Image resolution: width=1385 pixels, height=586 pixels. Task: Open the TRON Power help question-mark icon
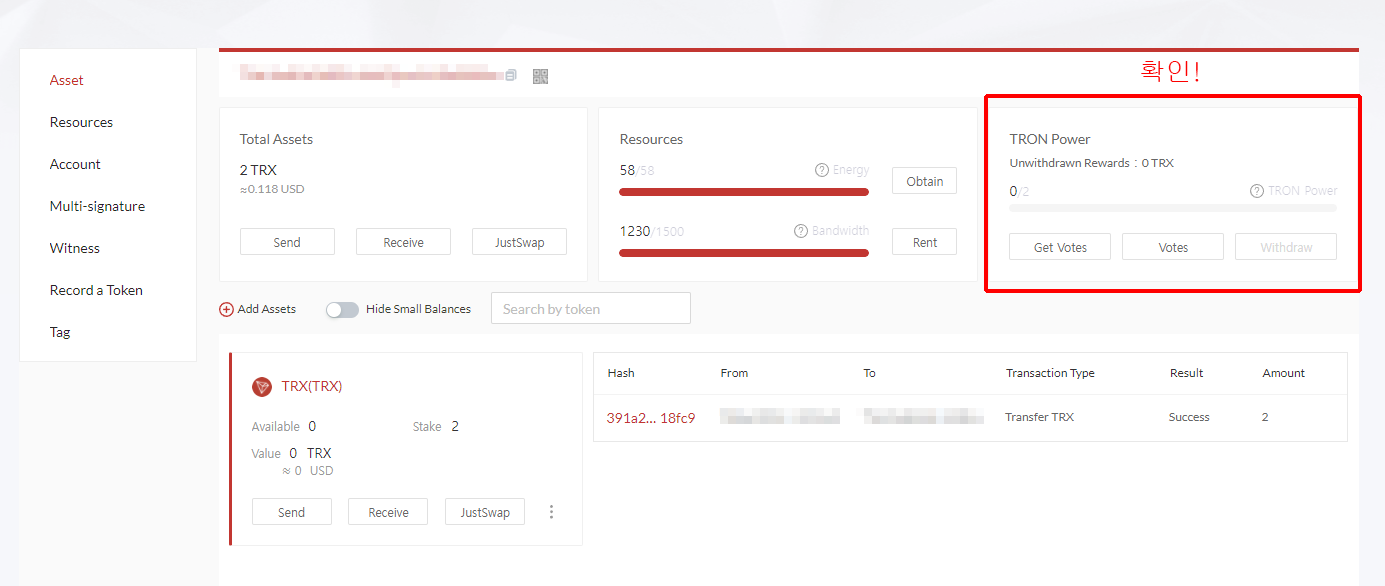tap(1257, 191)
